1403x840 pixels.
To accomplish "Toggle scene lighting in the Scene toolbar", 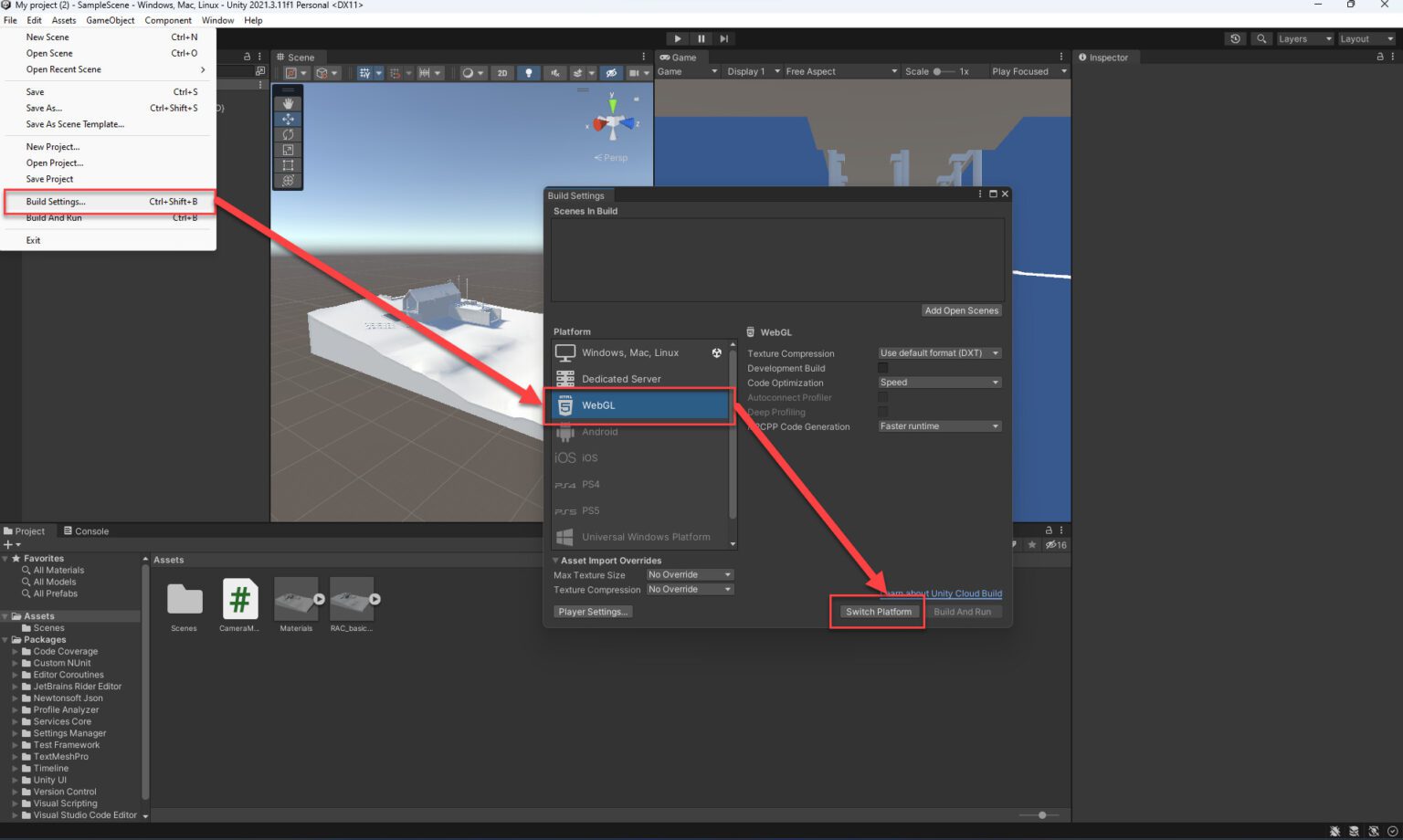I will (x=529, y=72).
